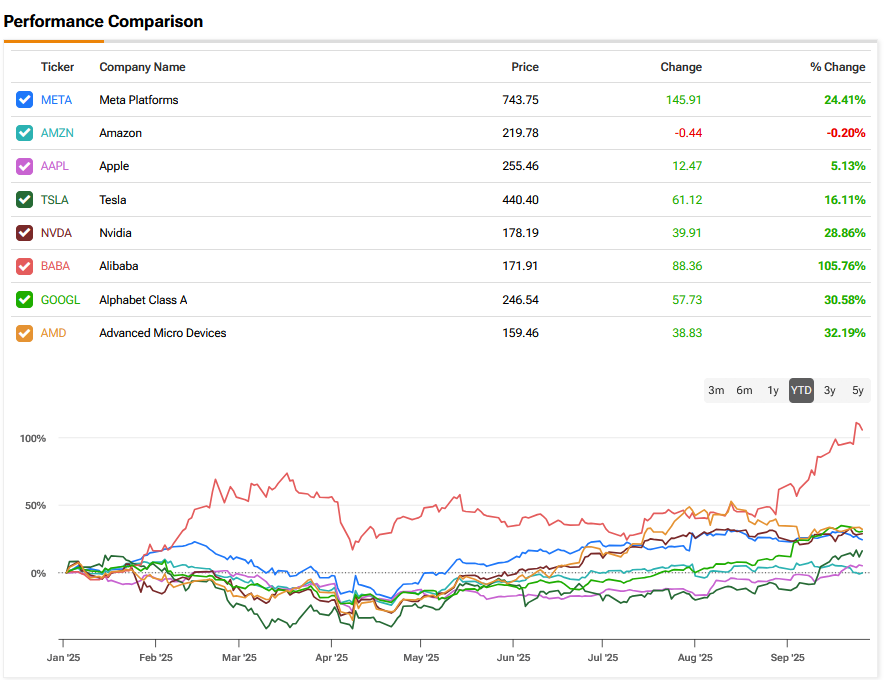
Task: Select the Alibaba company name
Action: coord(119,266)
